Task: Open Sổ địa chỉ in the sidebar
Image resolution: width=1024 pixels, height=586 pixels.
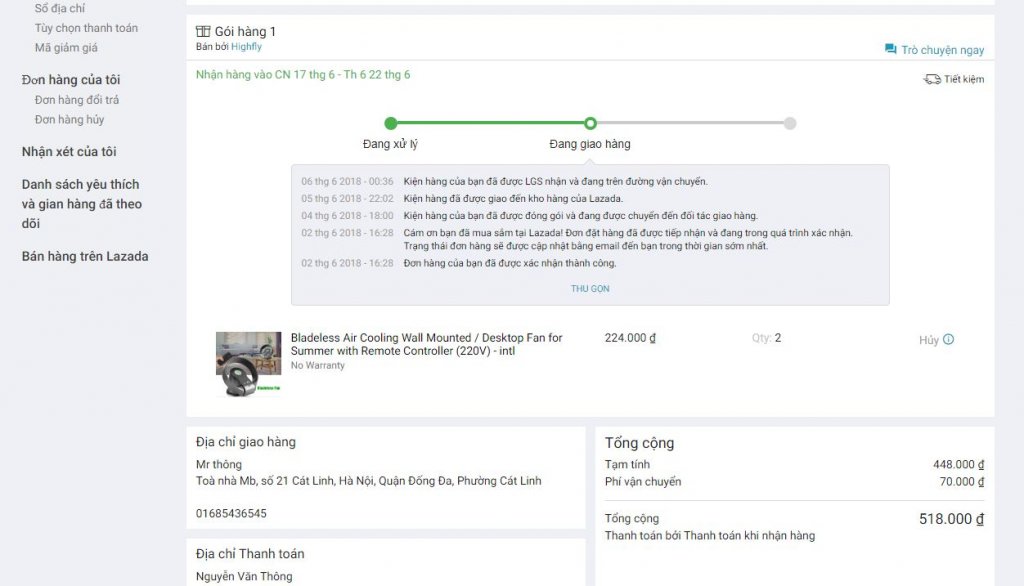Action: click(x=59, y=8)
